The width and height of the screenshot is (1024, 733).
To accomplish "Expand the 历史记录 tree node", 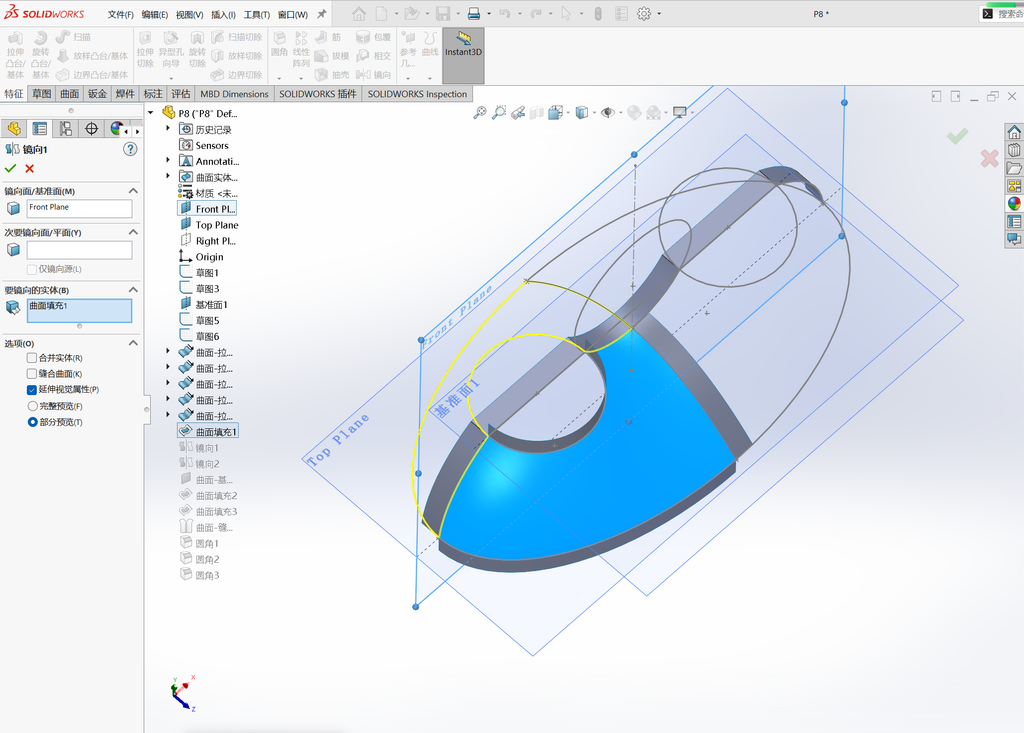I will point(168,129).
